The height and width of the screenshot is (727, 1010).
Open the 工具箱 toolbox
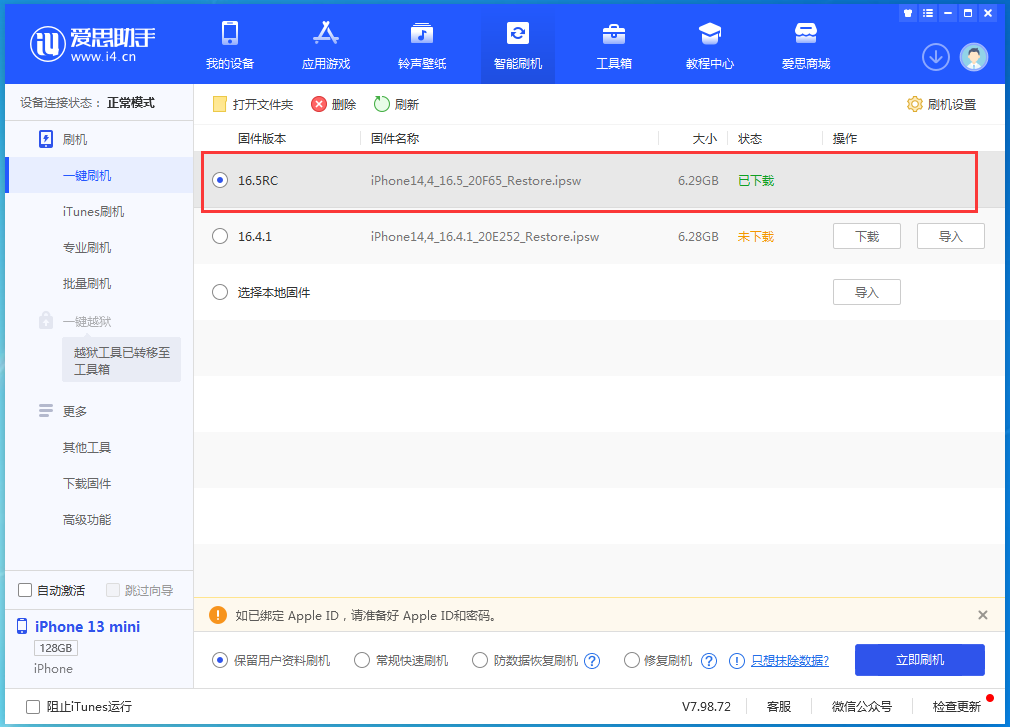[614, 45]
